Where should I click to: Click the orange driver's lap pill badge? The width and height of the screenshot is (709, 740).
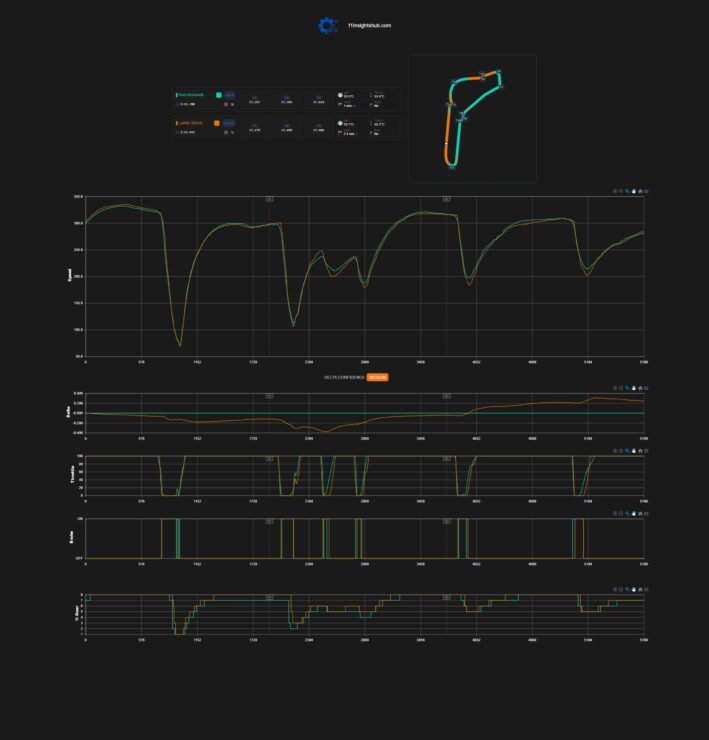click(229, 123)
